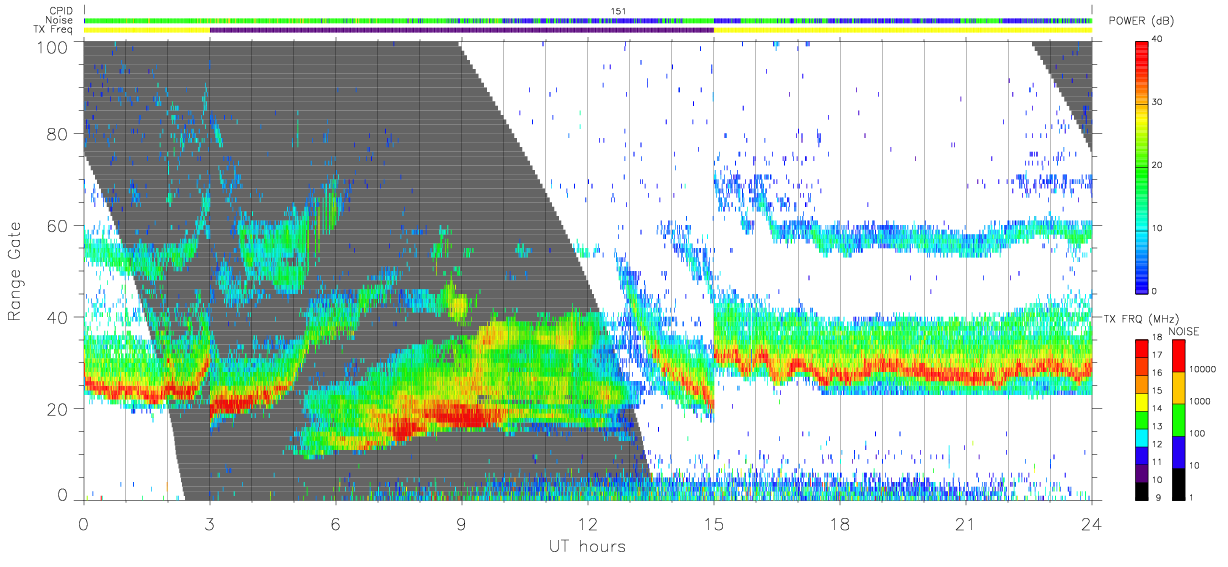Click noise scale label '10000'
Viewport: 1228px width, 567px height.
(x=1203, y=369)
